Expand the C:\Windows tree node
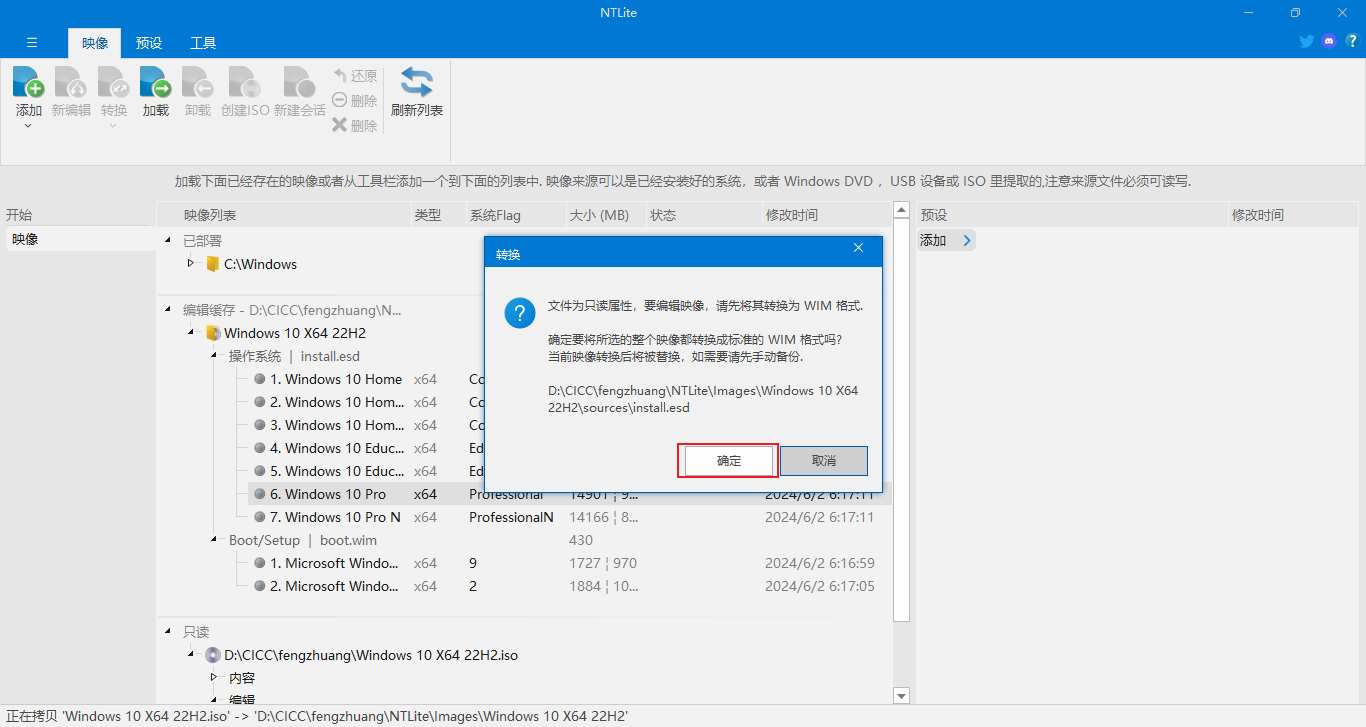This screenshot has height=727, width=1366. click(191, 264)
